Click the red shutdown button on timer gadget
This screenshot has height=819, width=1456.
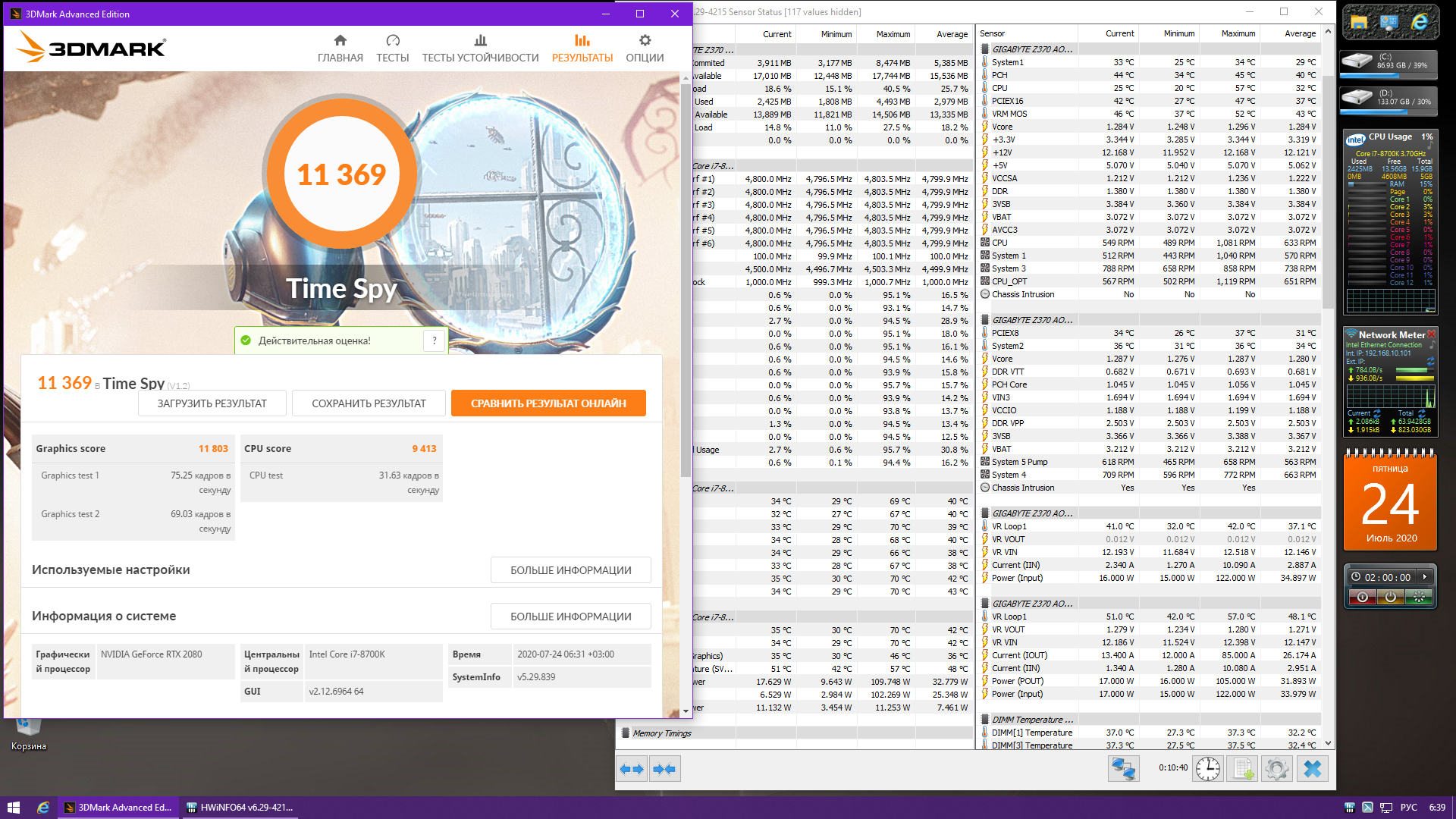[1363, 598]
